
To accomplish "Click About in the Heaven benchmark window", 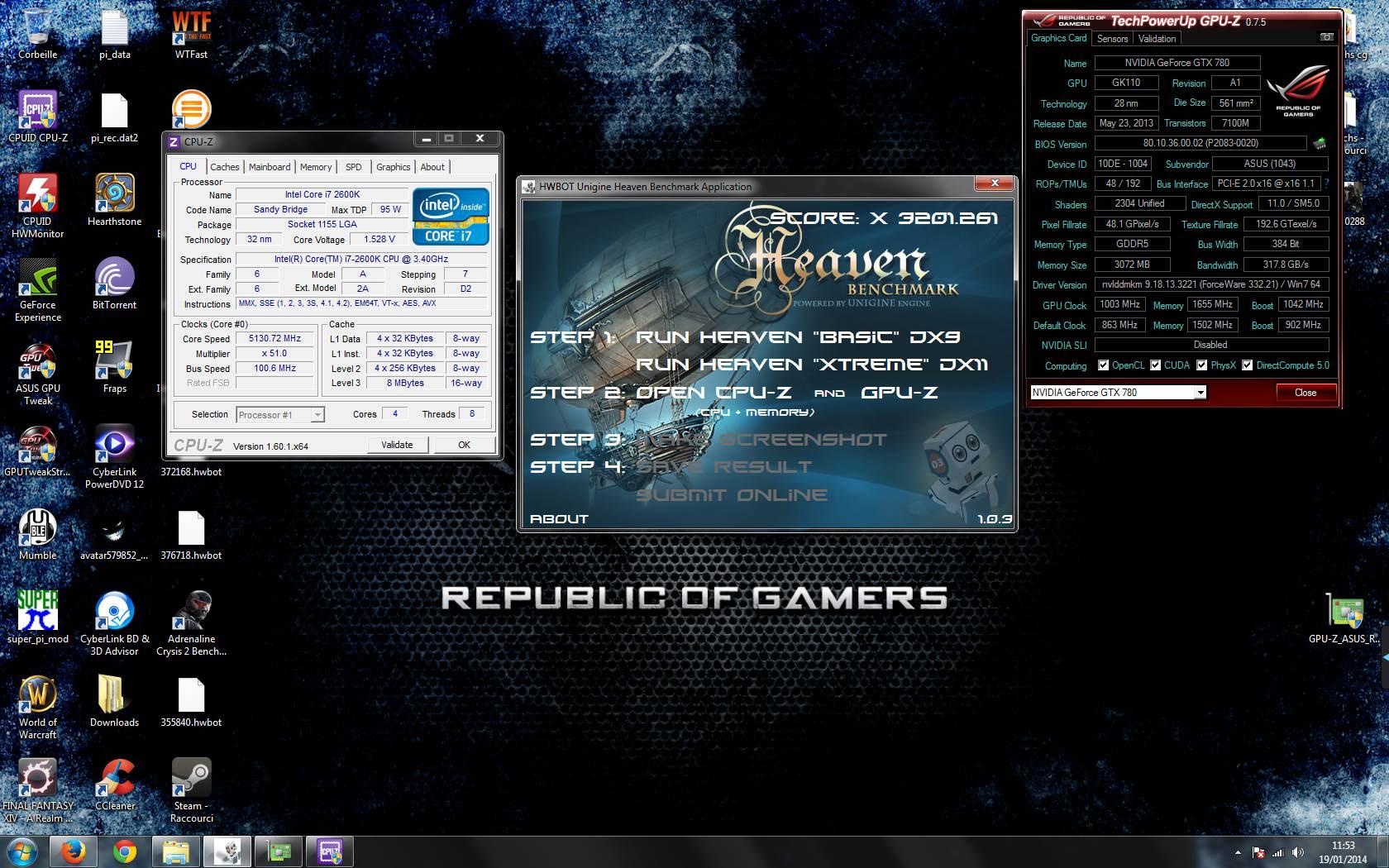I will click(559, 519).
